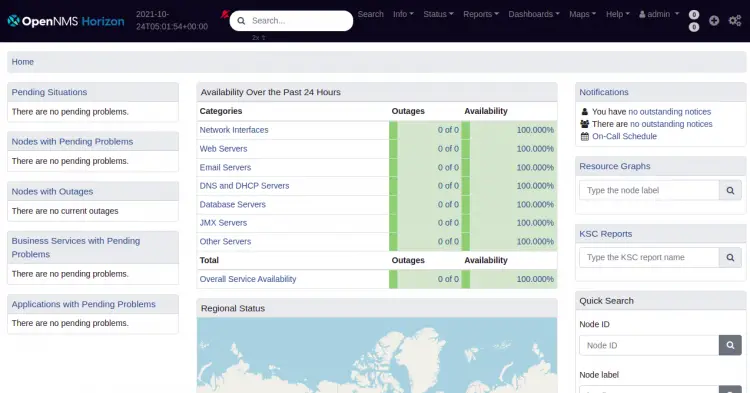Viewport: 750px width, 393px height.
Task: Click 'no outstanding notices' for you
Action: pyautogui.click(x=670, y=111)
